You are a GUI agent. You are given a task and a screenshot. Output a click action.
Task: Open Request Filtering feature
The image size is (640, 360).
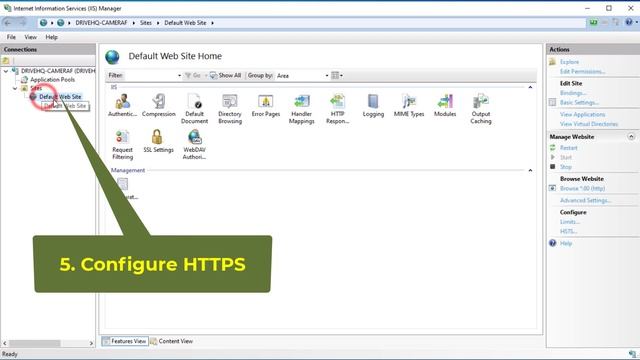click(x=122, y=144)
